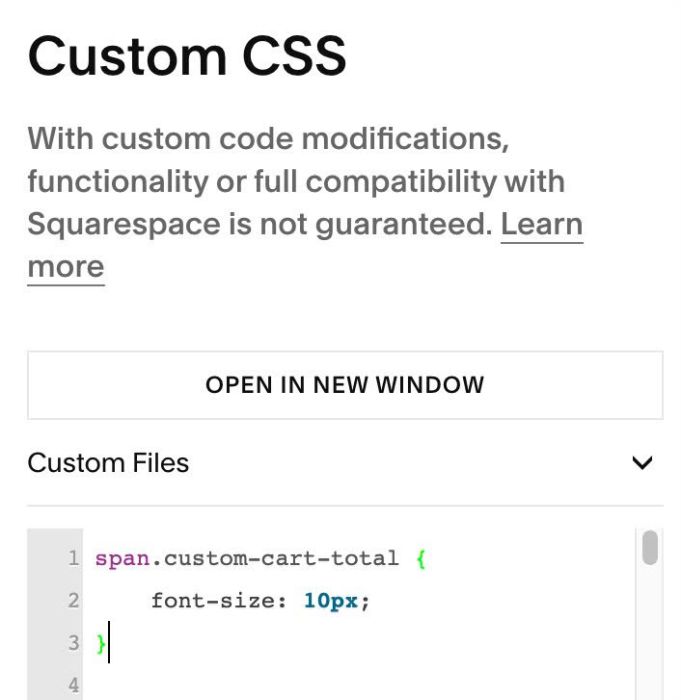Click the Custom CSS panel heading
The width and height of the screenshot is (681, 700).
[x=187, y=56]
